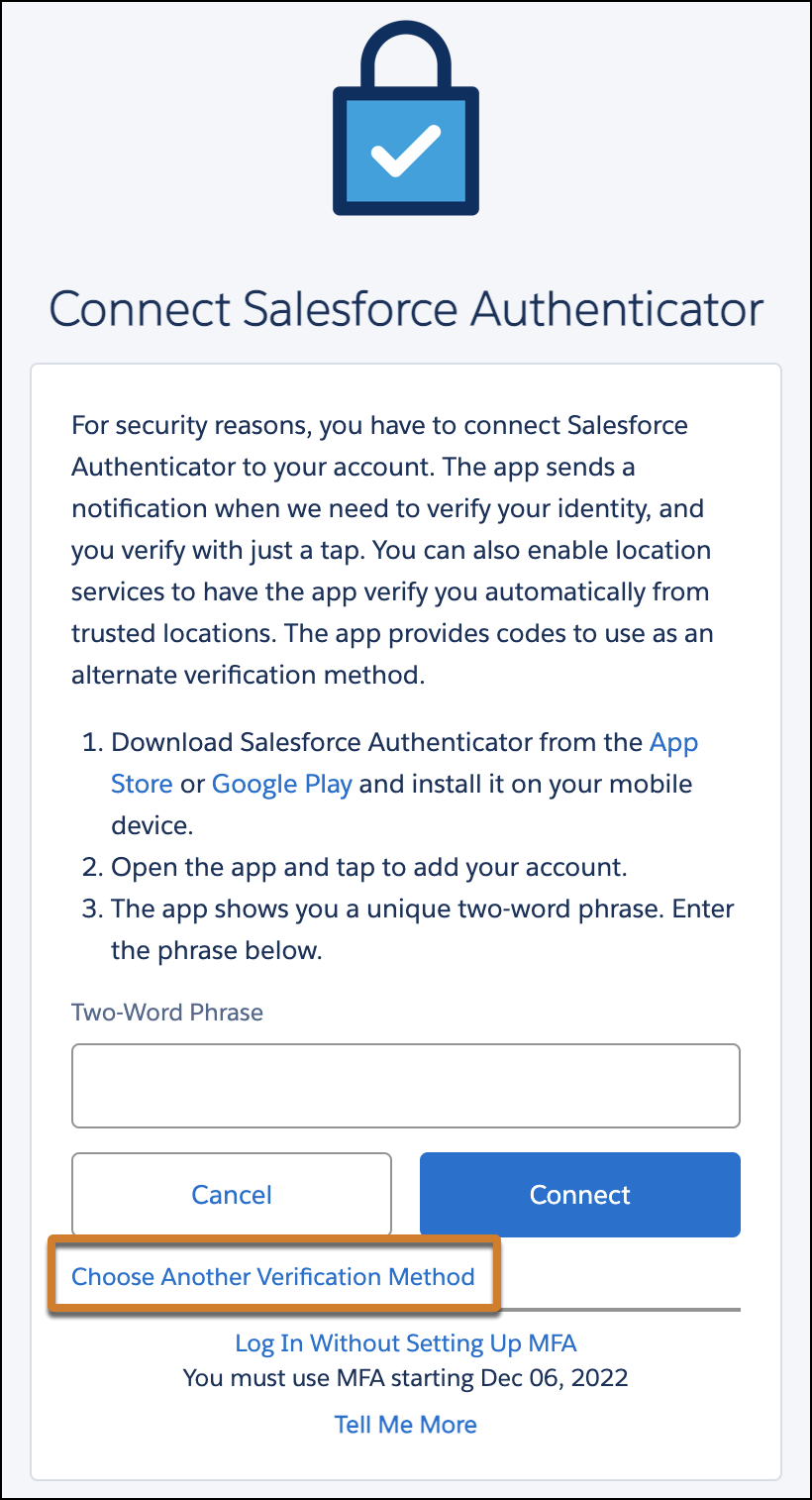Select Log In Without Setting Up MFA

tap(406, 1343)
